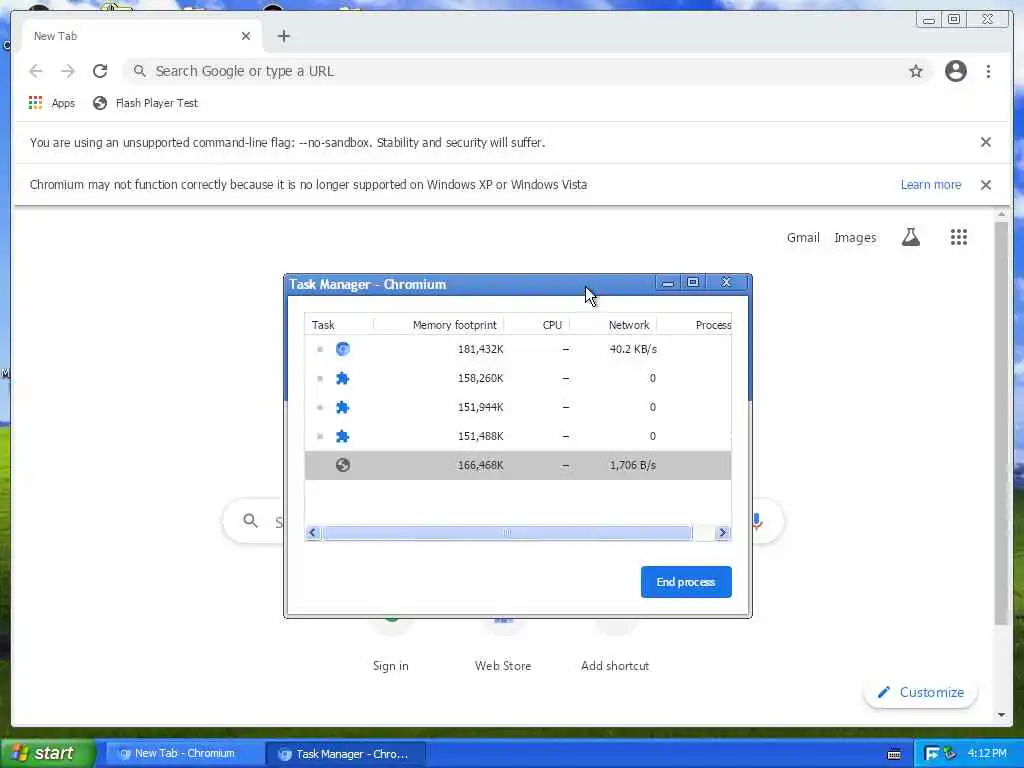This screenshot has height=768, width=1024.
Task: Open the Chromium three-dot menu
Action: [x=988, y=71]
